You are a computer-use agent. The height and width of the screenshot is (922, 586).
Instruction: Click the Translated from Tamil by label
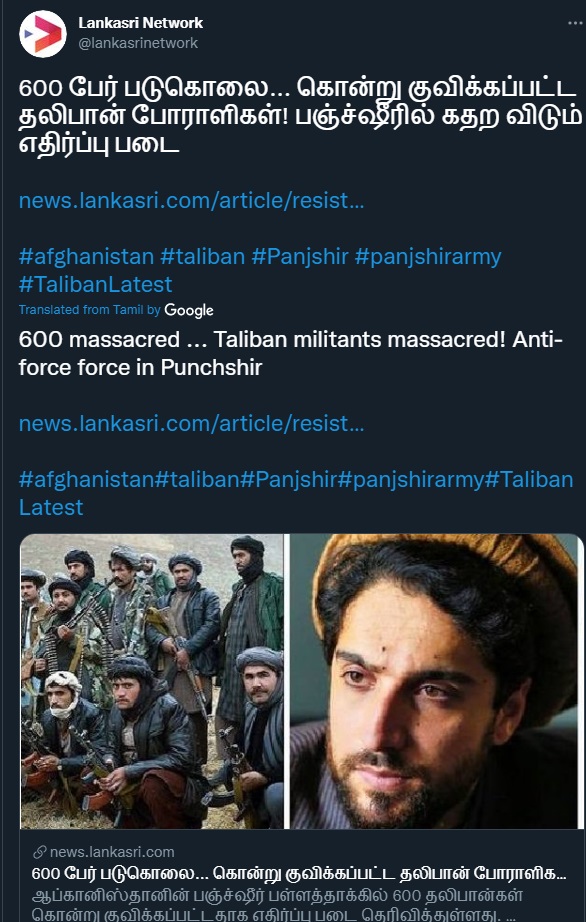[x=89, y=310]
